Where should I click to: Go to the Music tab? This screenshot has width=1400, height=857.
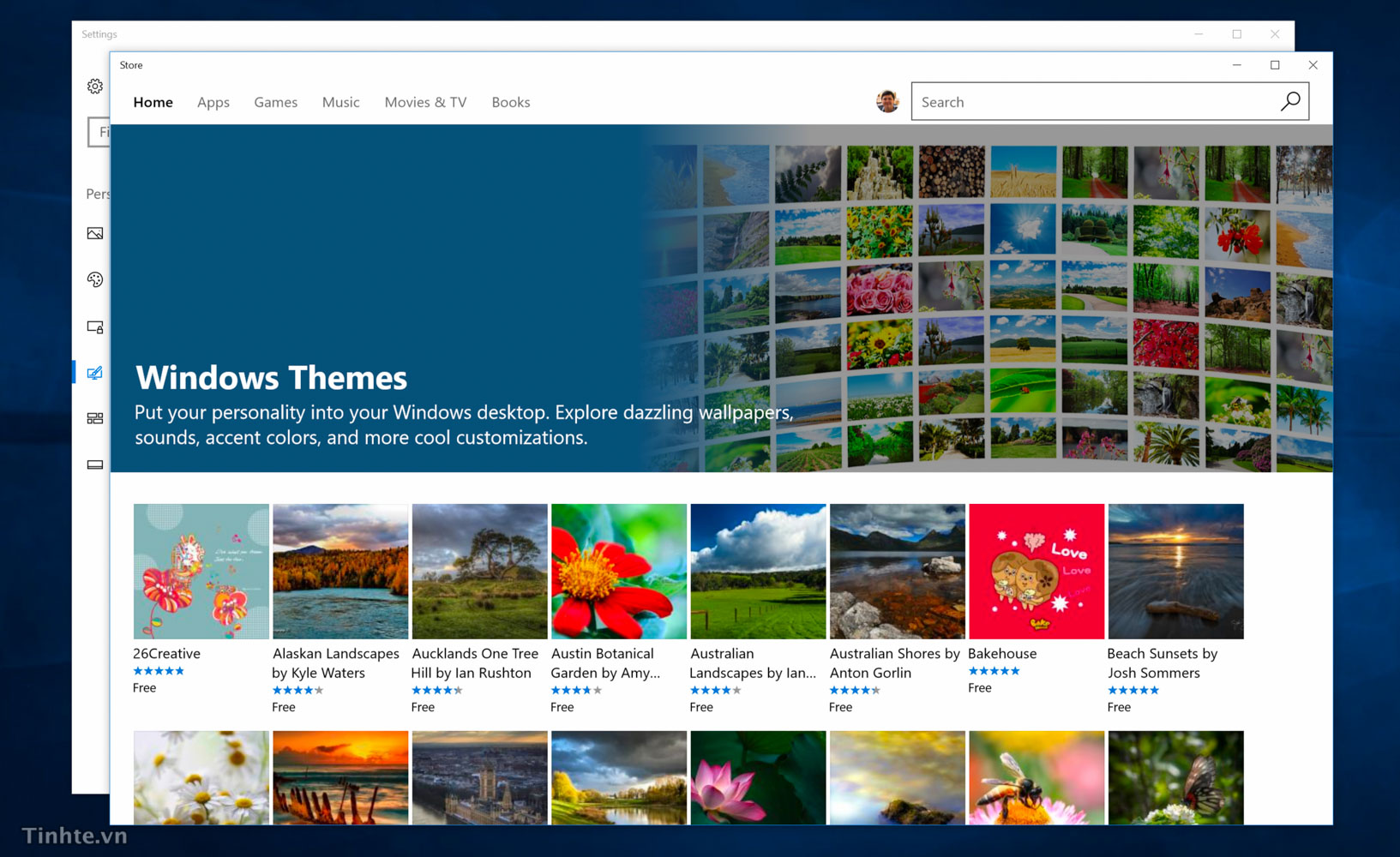[x=340, y=102]
